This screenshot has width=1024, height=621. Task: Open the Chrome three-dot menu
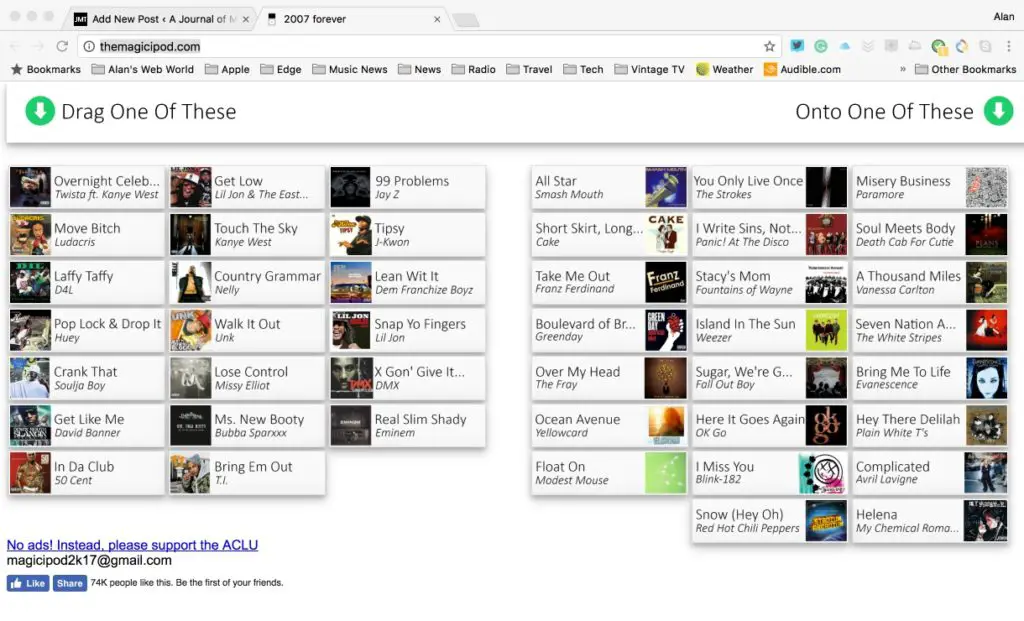[x=1009, y=46]
